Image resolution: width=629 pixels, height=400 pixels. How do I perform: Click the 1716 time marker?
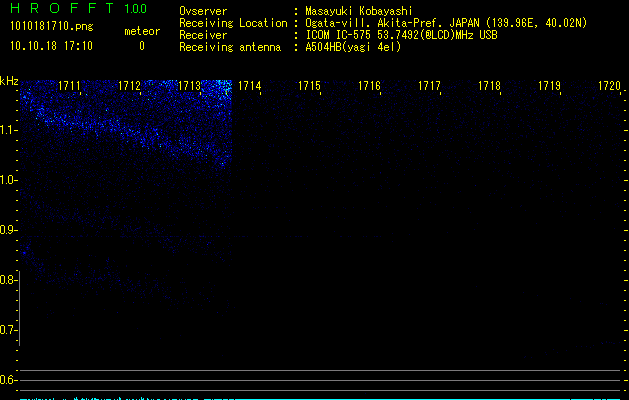coord(369,86)
